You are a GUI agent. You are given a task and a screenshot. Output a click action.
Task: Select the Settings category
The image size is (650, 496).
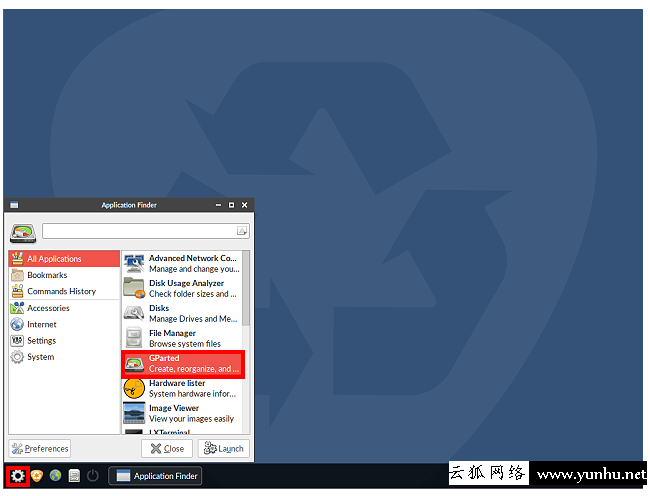coord(64,341)
